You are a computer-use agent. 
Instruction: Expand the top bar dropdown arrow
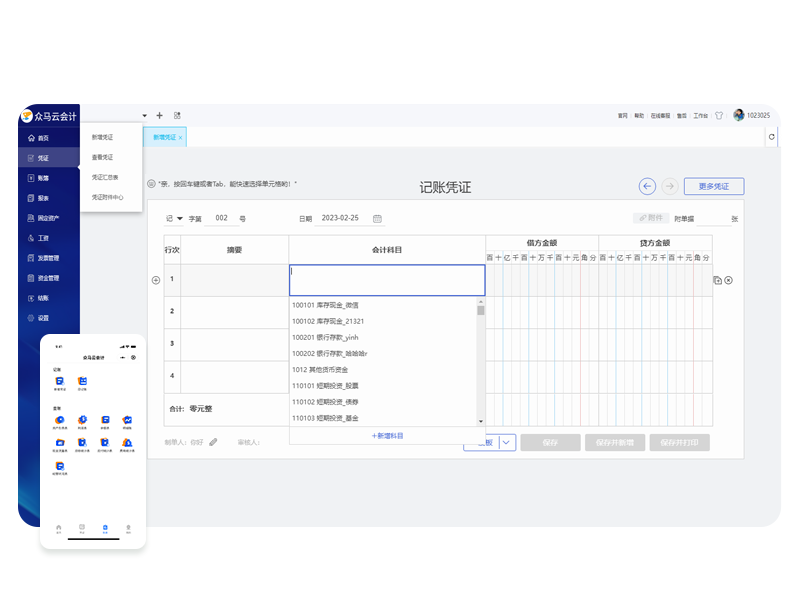coord(145,116)
